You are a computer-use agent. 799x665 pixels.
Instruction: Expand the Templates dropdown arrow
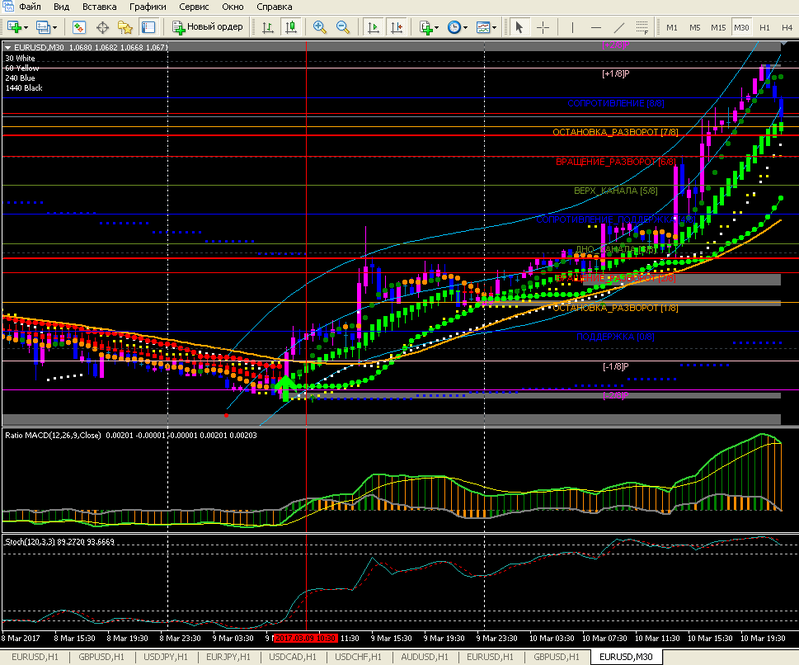tap(494, 28)
